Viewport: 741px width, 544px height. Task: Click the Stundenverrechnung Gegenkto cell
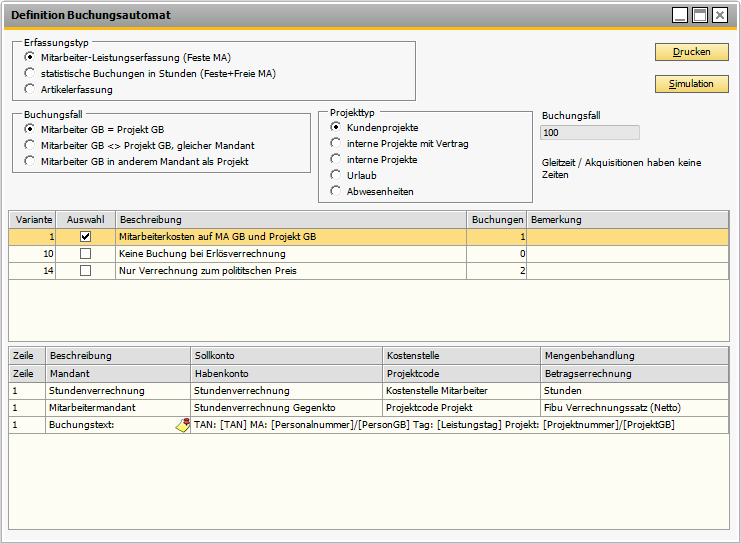point(286,407)
